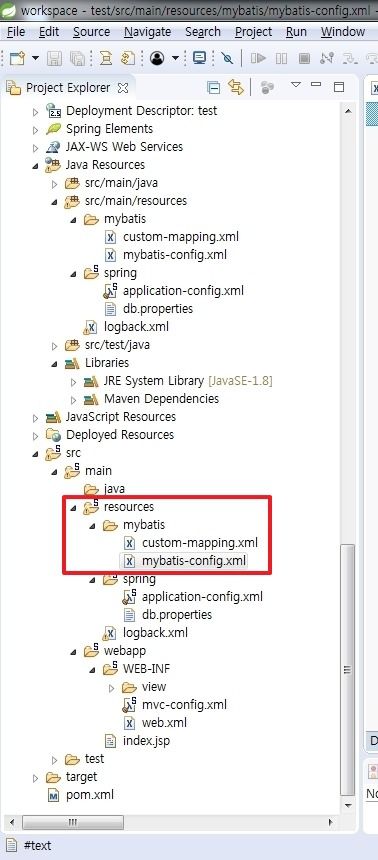
Task: Minimize the Project Explorer view
Action: click(316, 84)
